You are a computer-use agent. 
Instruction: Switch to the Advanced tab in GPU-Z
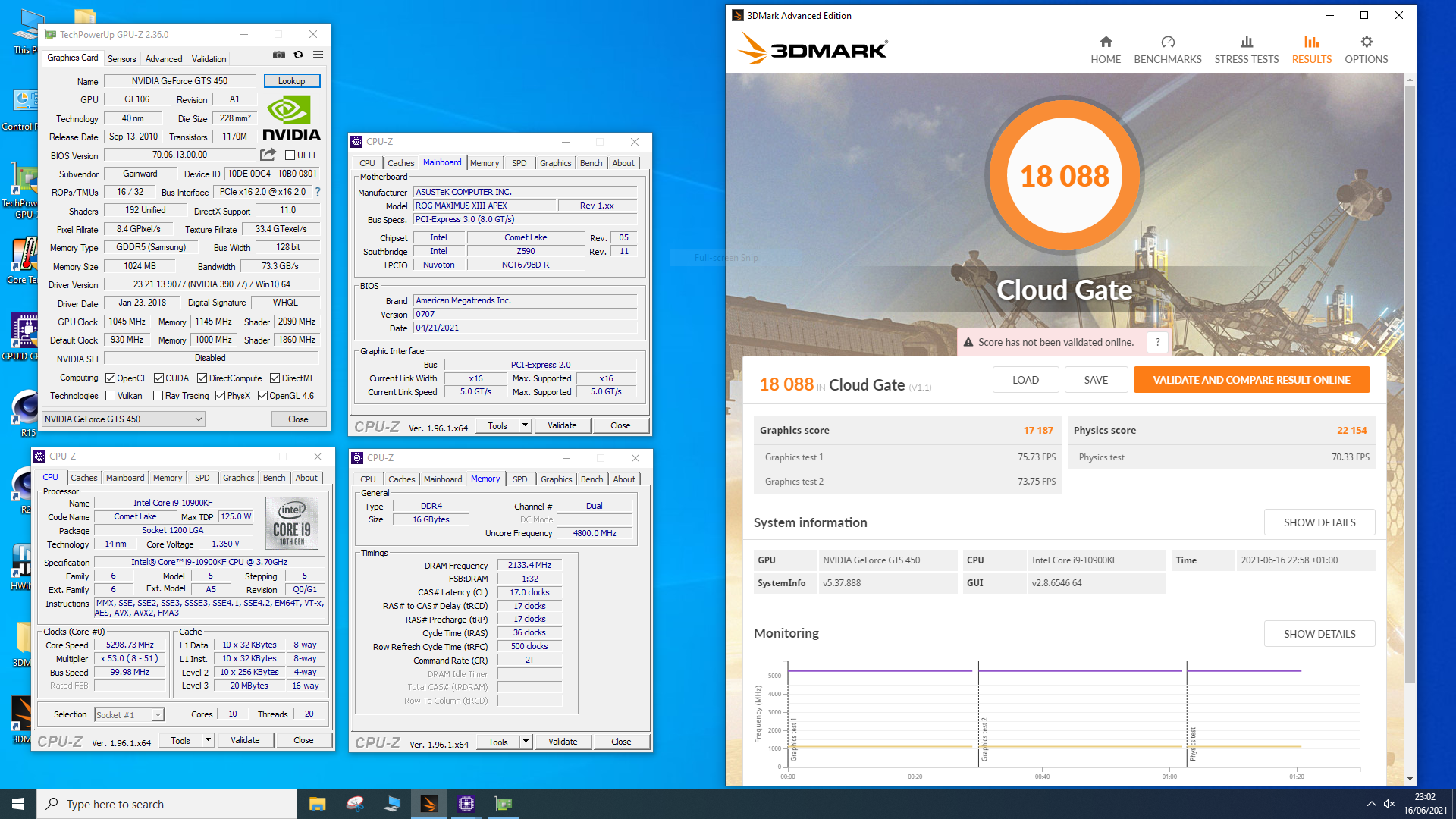click(164, 58)
